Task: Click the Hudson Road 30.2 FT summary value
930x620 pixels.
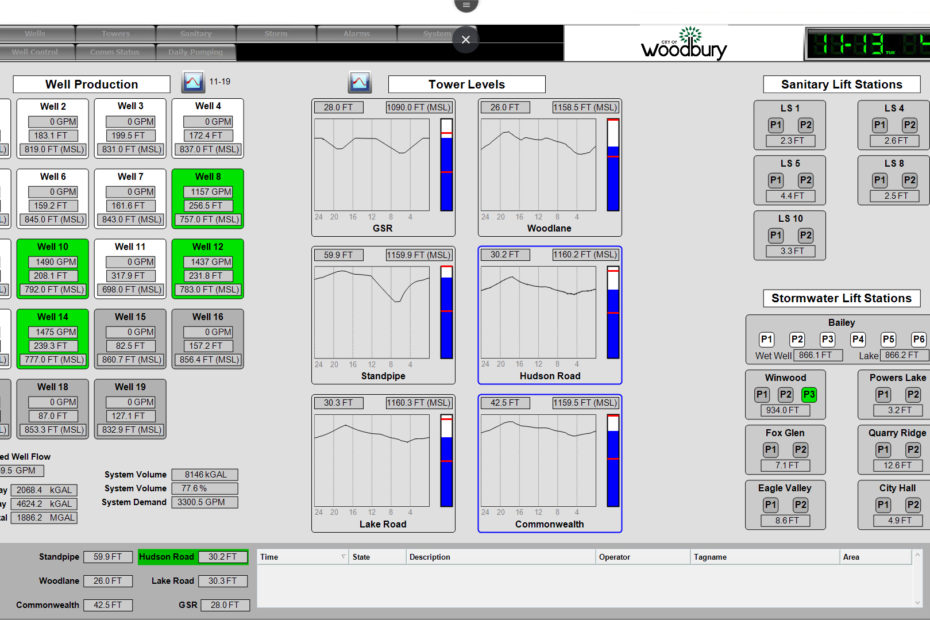Action: pos(222,557)
